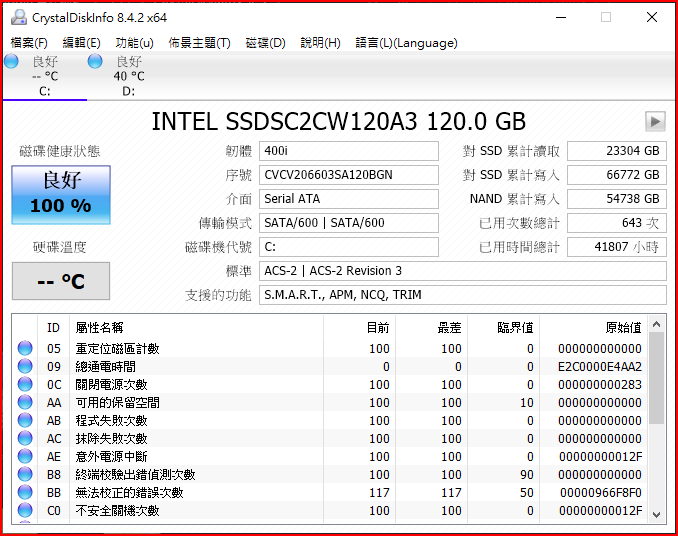Viewport: 678px width, 536px height.
Task: Open the 編輯(E) menu
Action: tap(81, 43)
